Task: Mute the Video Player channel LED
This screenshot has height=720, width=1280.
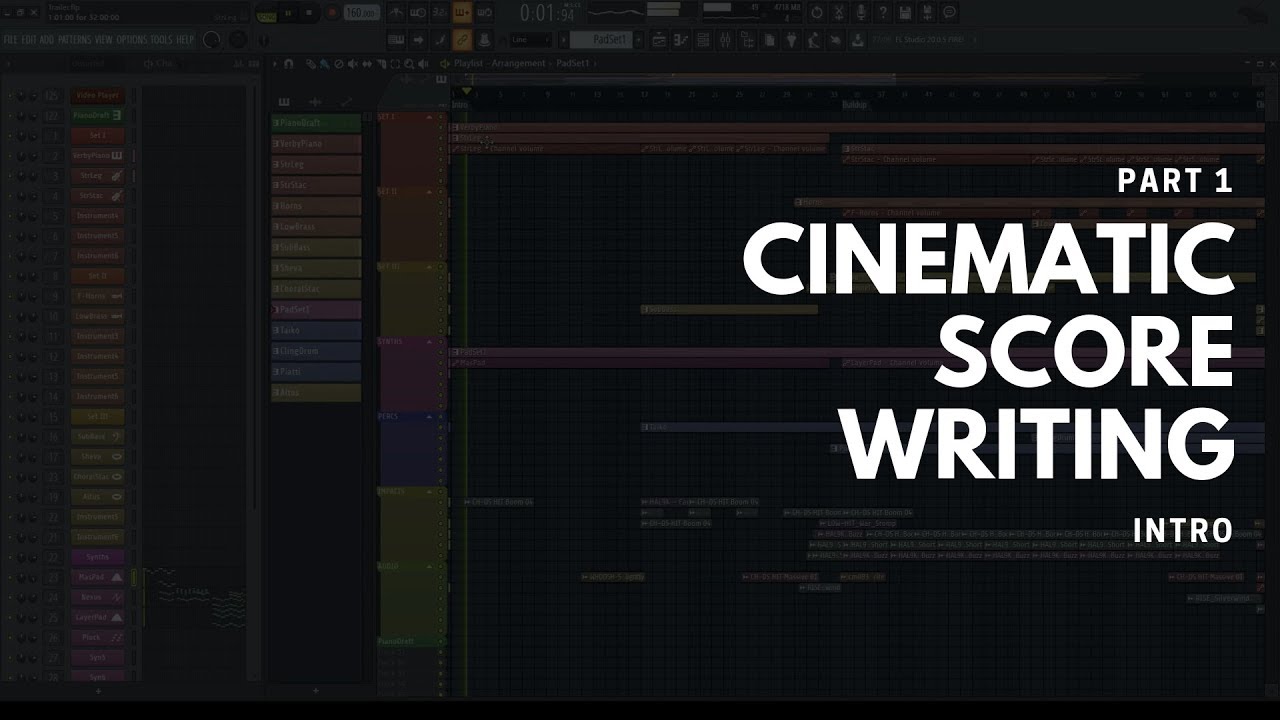Action: [10, 95]
